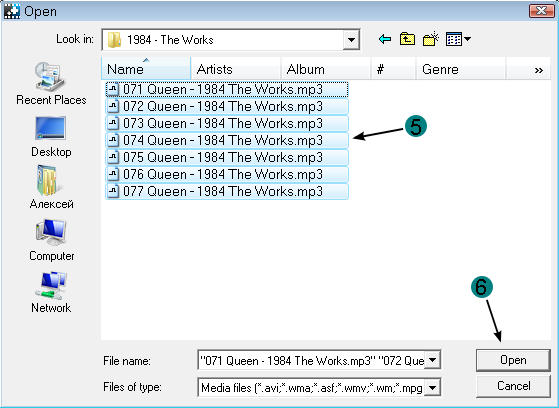The image size is (559, 408).
Task: Click the Files of type field text
Action: [x=311, y=388]
